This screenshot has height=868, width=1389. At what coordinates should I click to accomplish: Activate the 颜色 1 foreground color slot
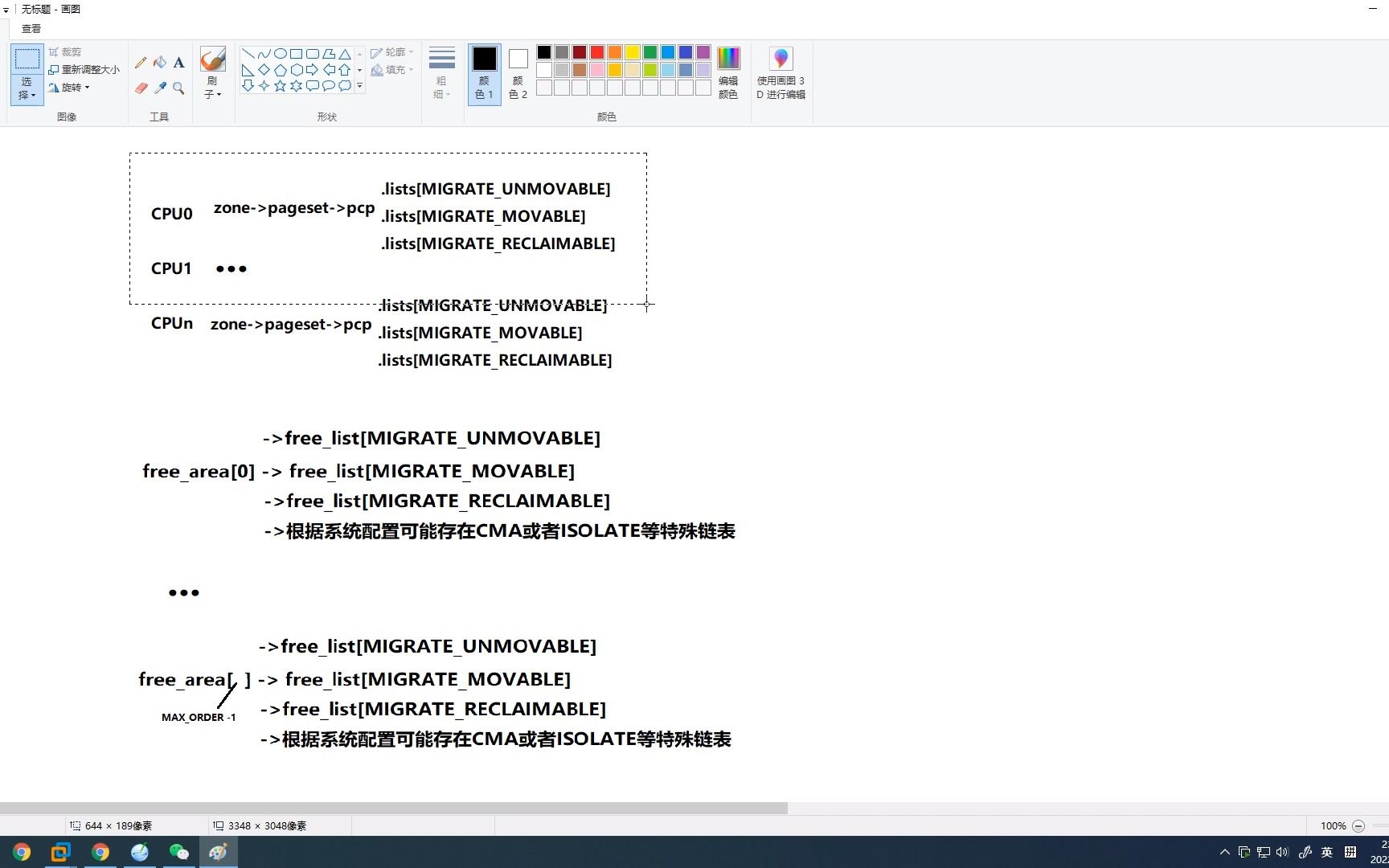click(484, 72)
